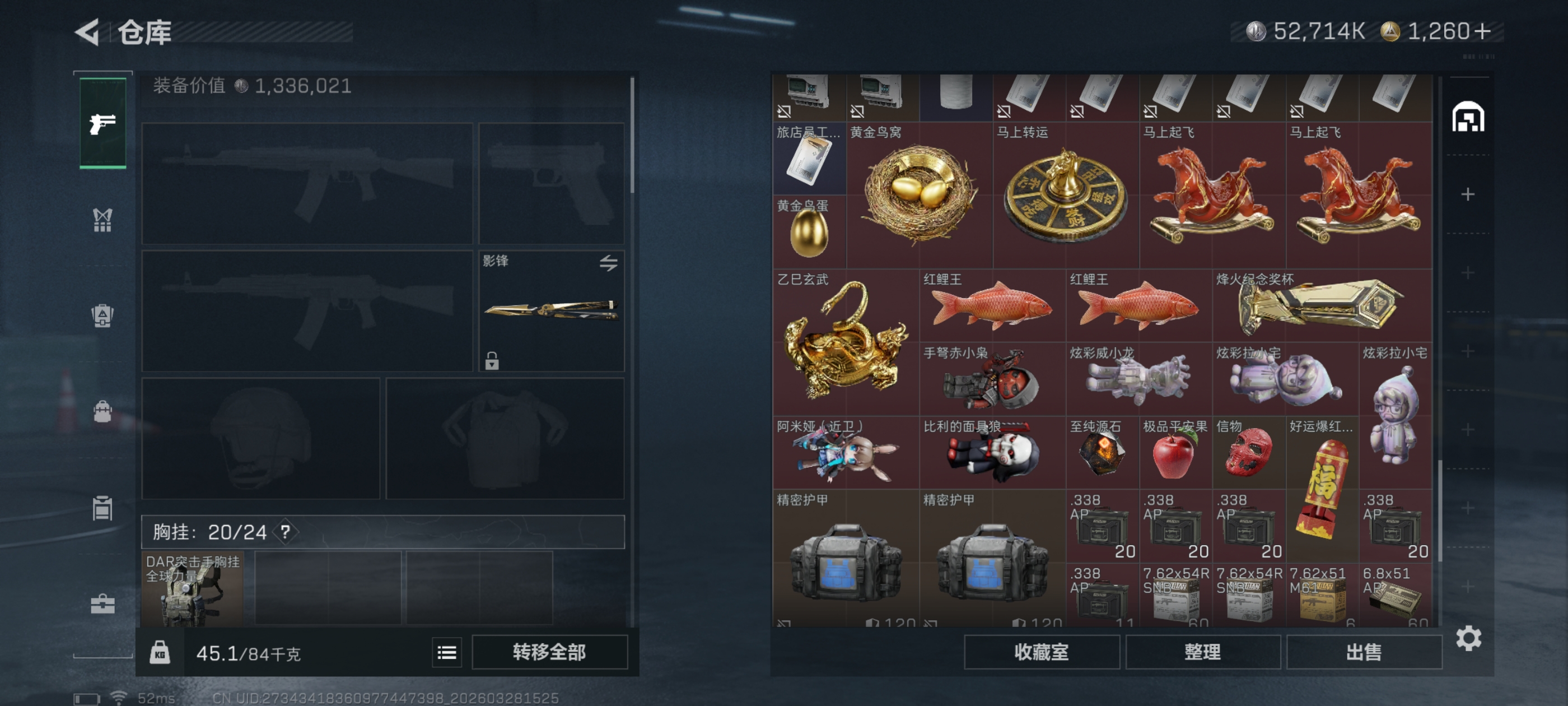Open stash settings gear icon

tap(1468, 638)
